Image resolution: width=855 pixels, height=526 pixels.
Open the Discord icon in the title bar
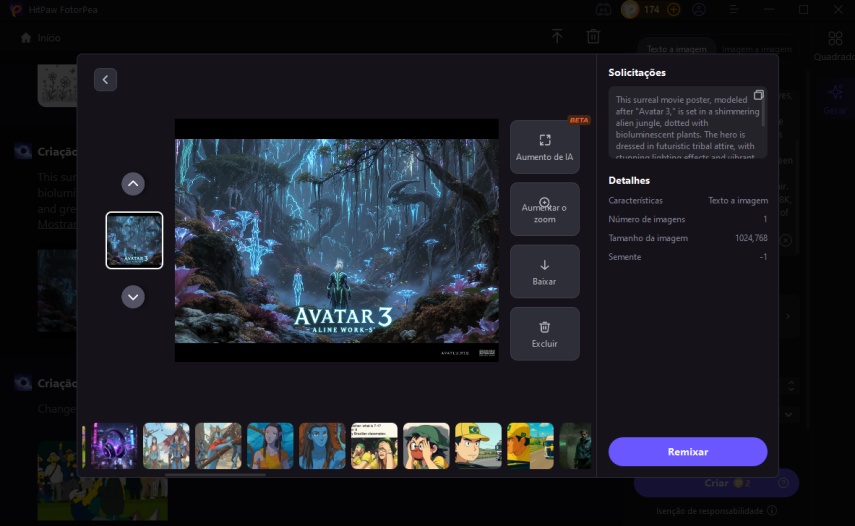(603, 10)
